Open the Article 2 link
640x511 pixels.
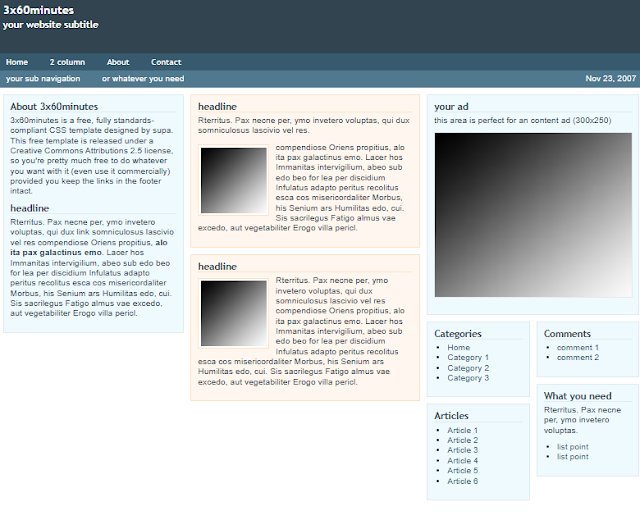tap(462, 440)
